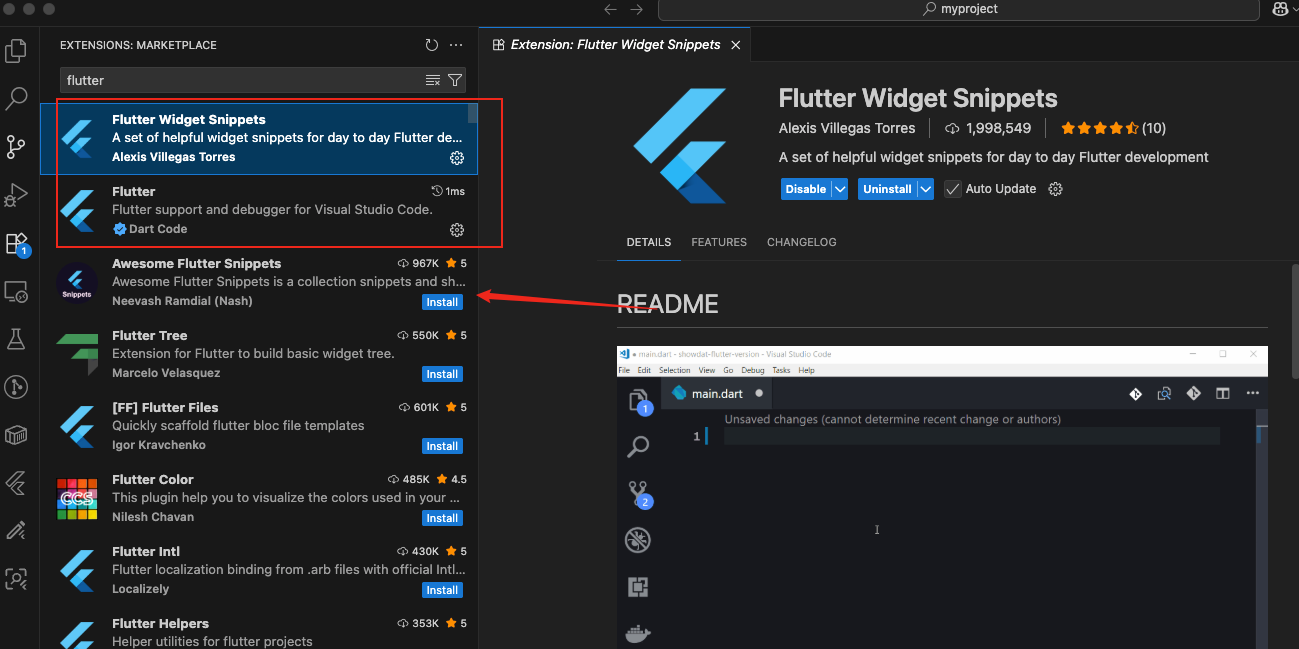Open gear menu beside Auto Update
The image size is (1299, 649).
click(x=1055, y=189)
